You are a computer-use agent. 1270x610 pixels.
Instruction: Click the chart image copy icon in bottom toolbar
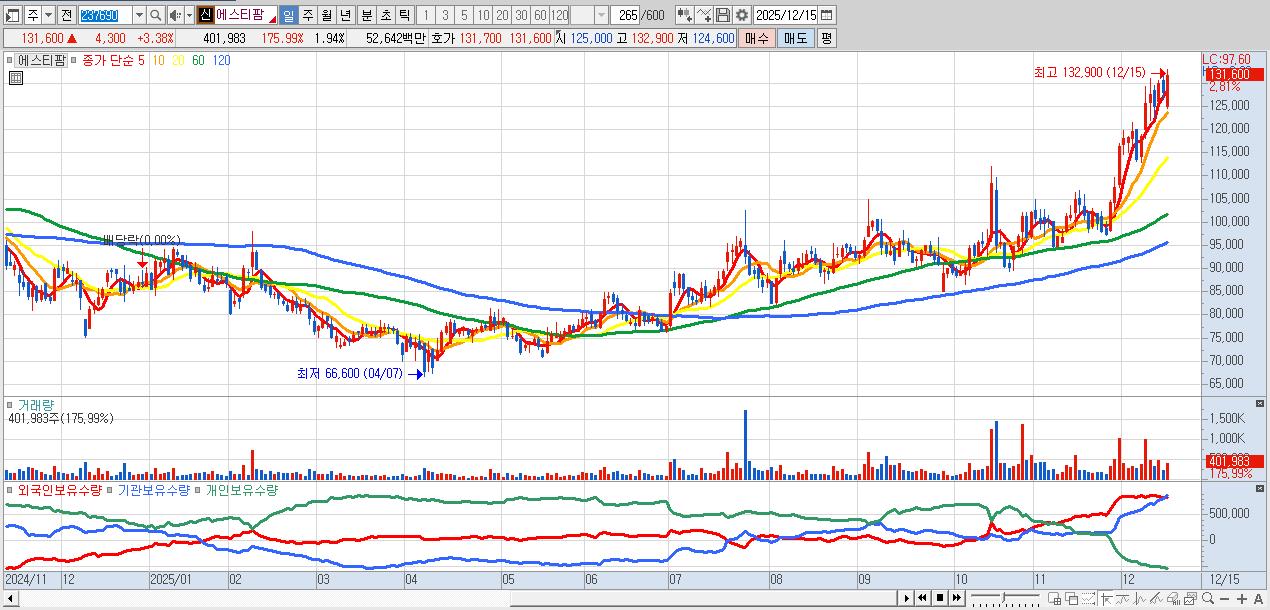[1190, 598]
